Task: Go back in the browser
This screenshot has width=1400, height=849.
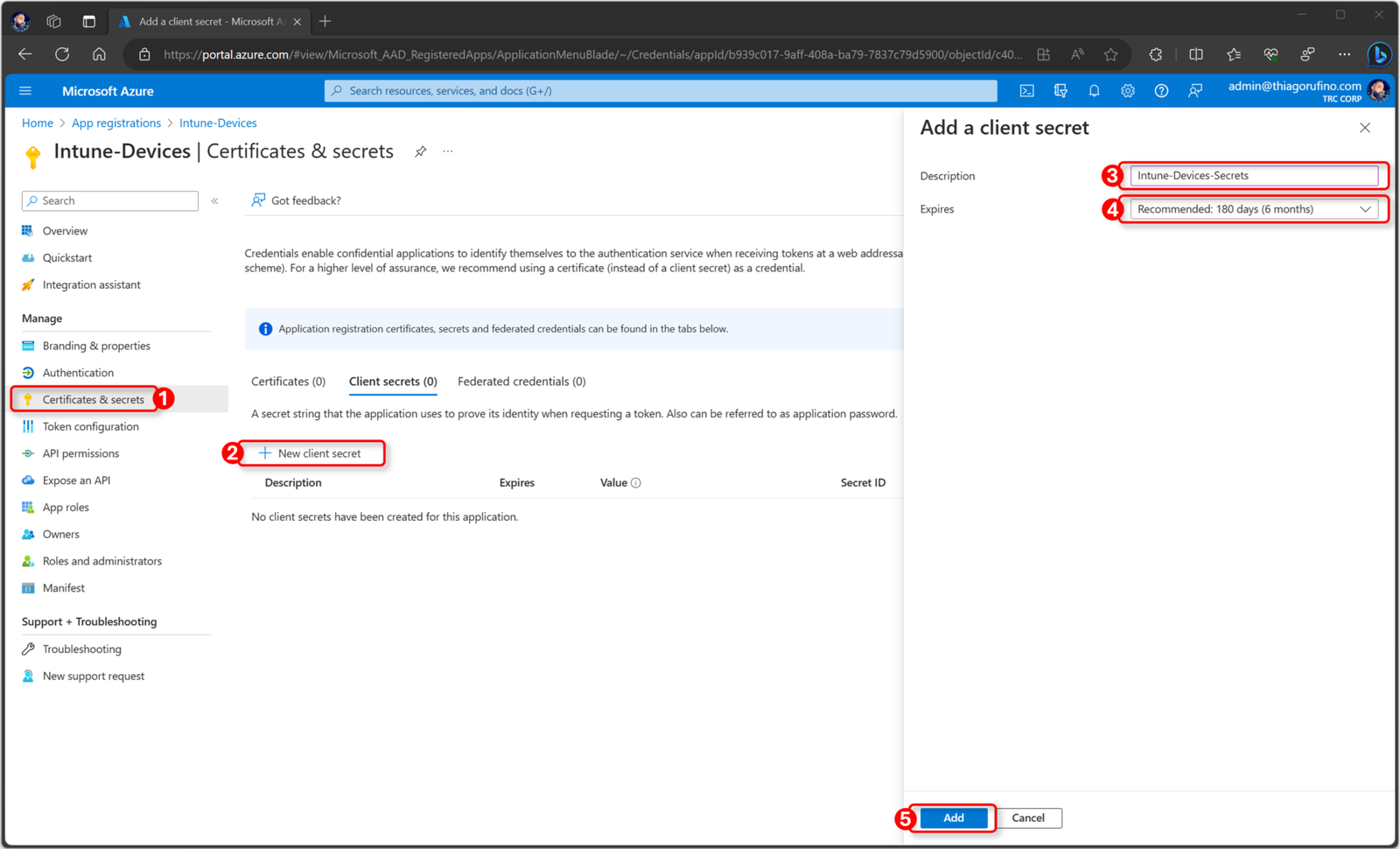Action: [x=25, y=54]
